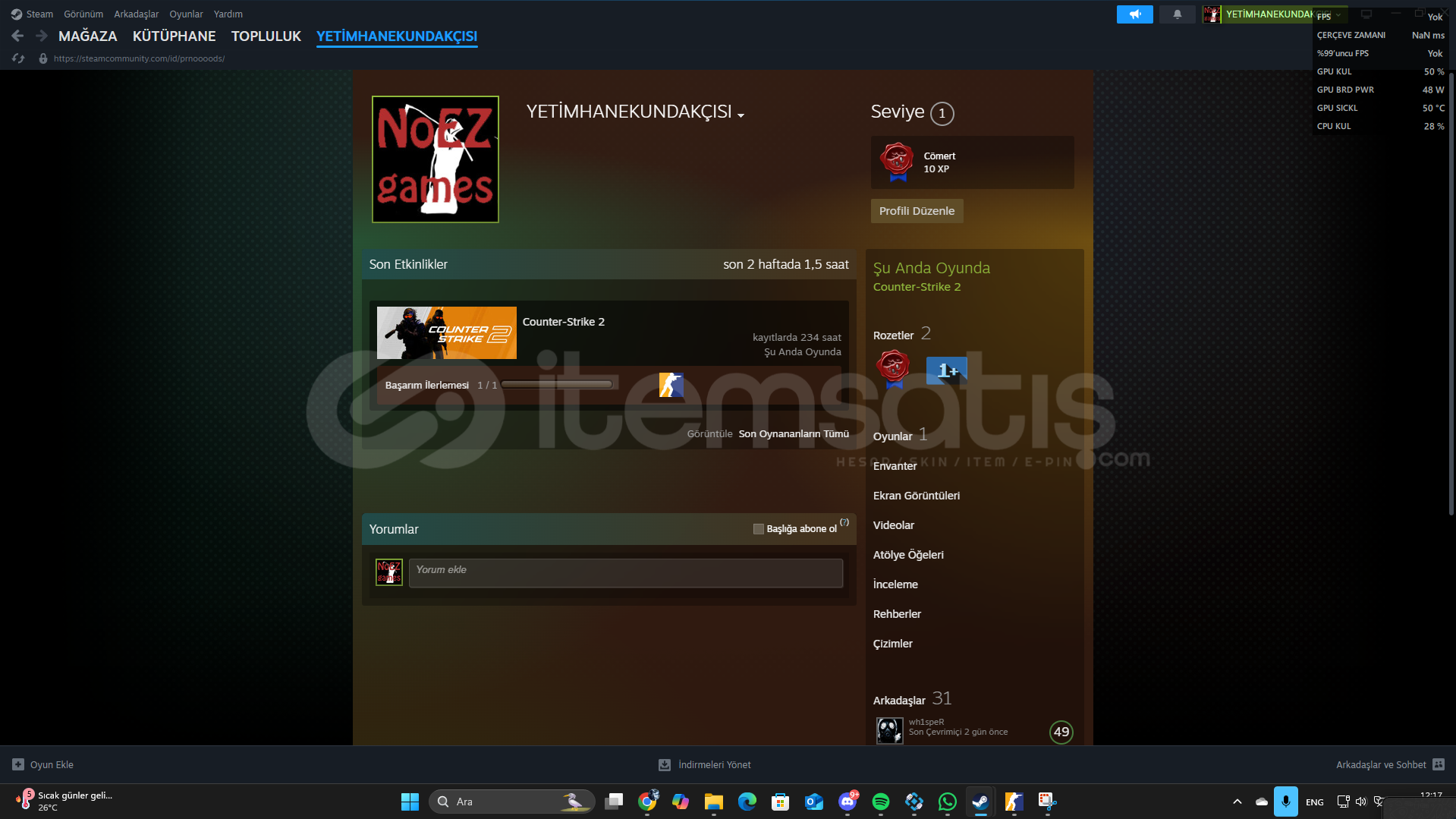Open Arkadaşlar ve Sohbet chat icon
Viewport: 1456px width, 819px height.
(1439, 764)
